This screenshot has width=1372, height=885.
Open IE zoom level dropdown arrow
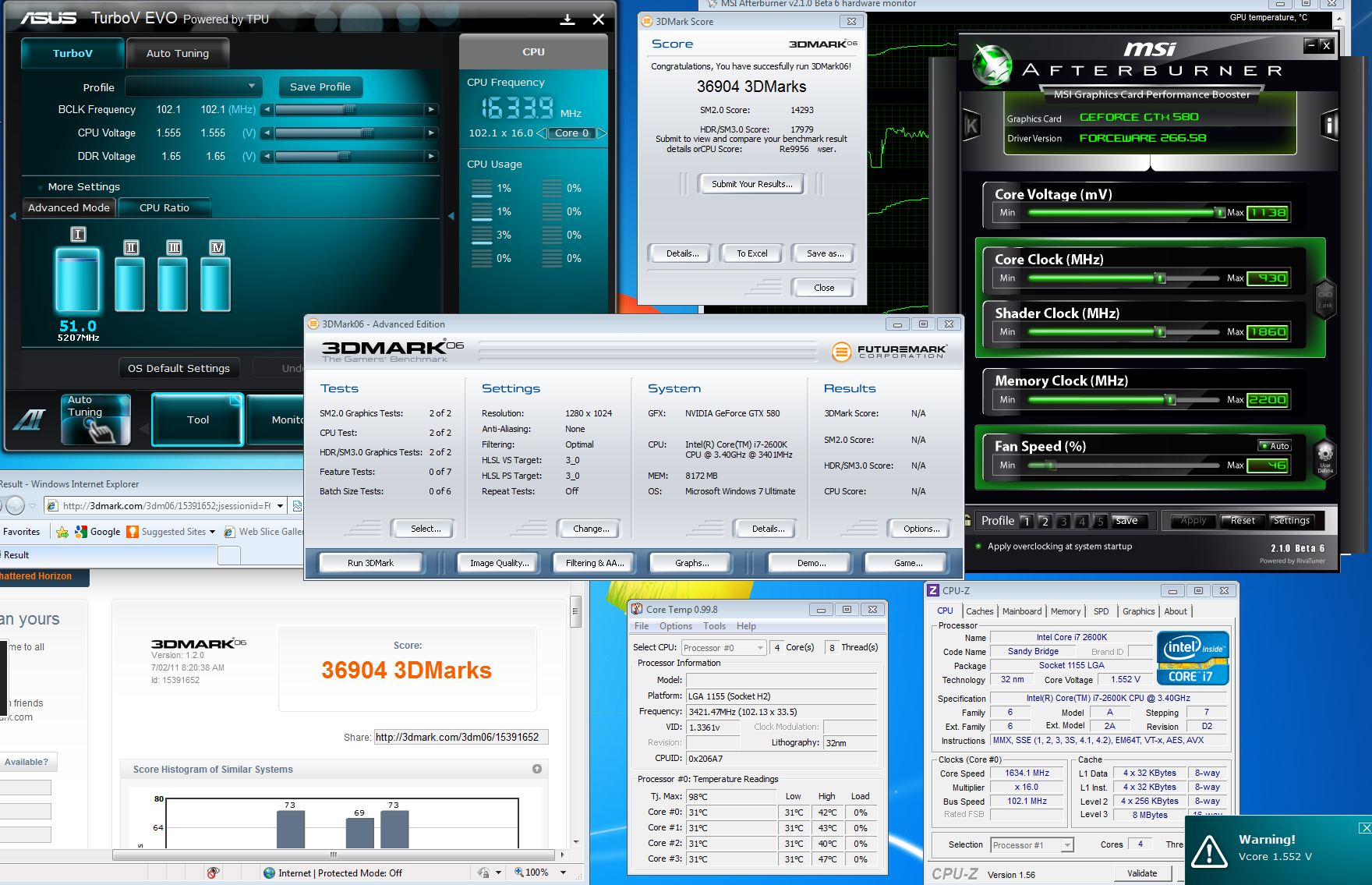[563, 873]
